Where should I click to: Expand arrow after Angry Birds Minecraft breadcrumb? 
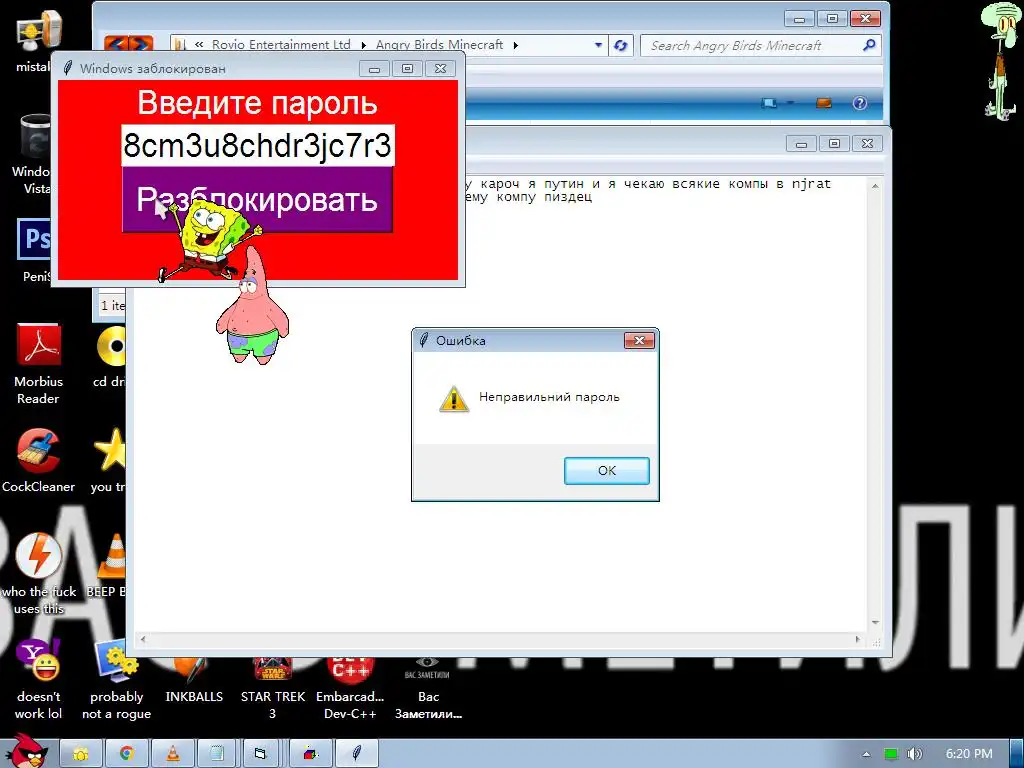[516, 45]
